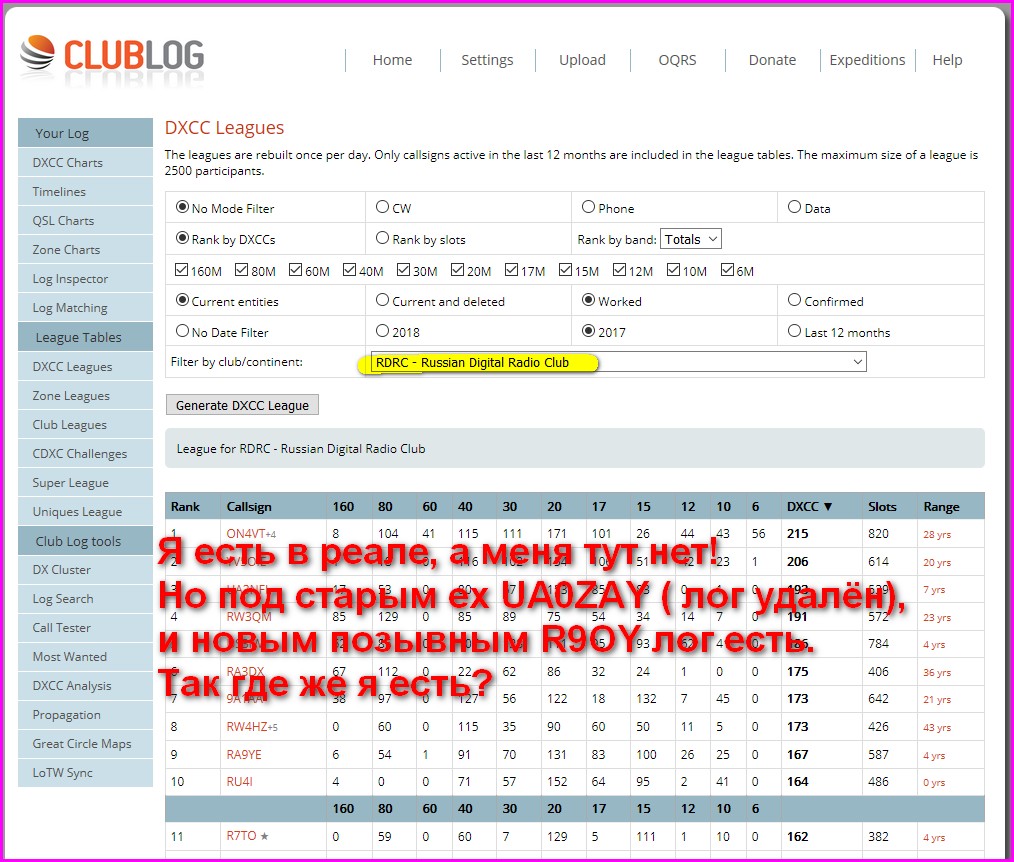This screenshot has width=1014, height=862.
Task: Click the Club Log logo icon
Action: pyautogui.click(x=38, y=55)
